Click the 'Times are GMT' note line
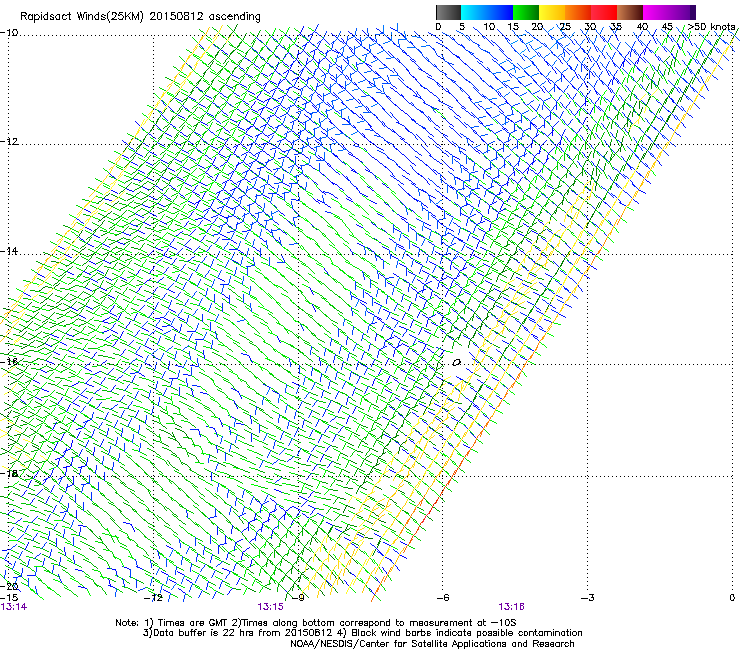 pos(316,623)
